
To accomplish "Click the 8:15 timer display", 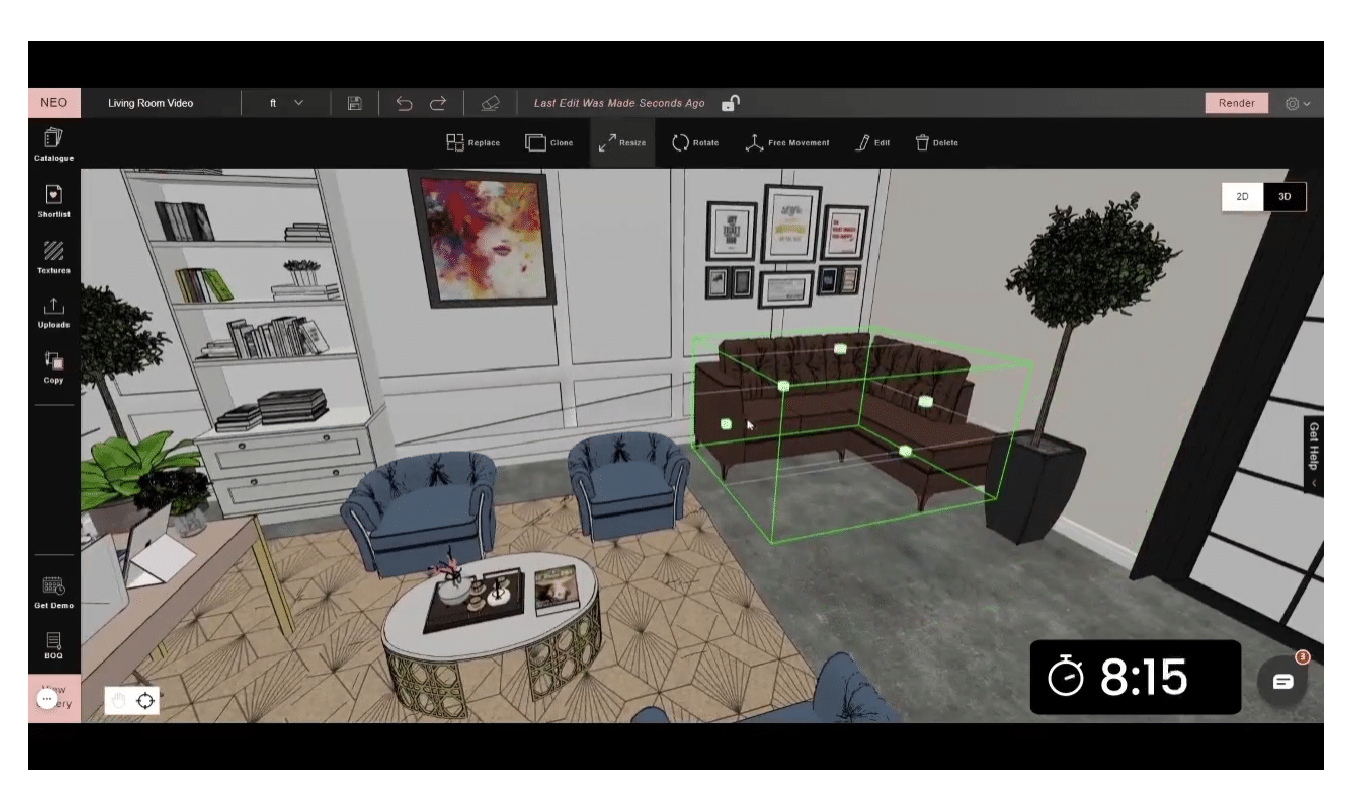I will tap(1135, 677).
